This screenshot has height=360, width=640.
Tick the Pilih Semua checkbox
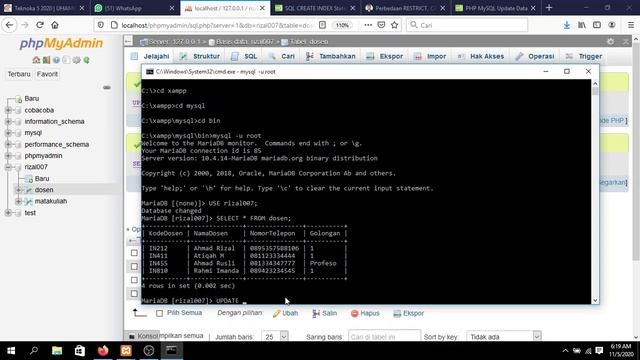coord(160,313)
